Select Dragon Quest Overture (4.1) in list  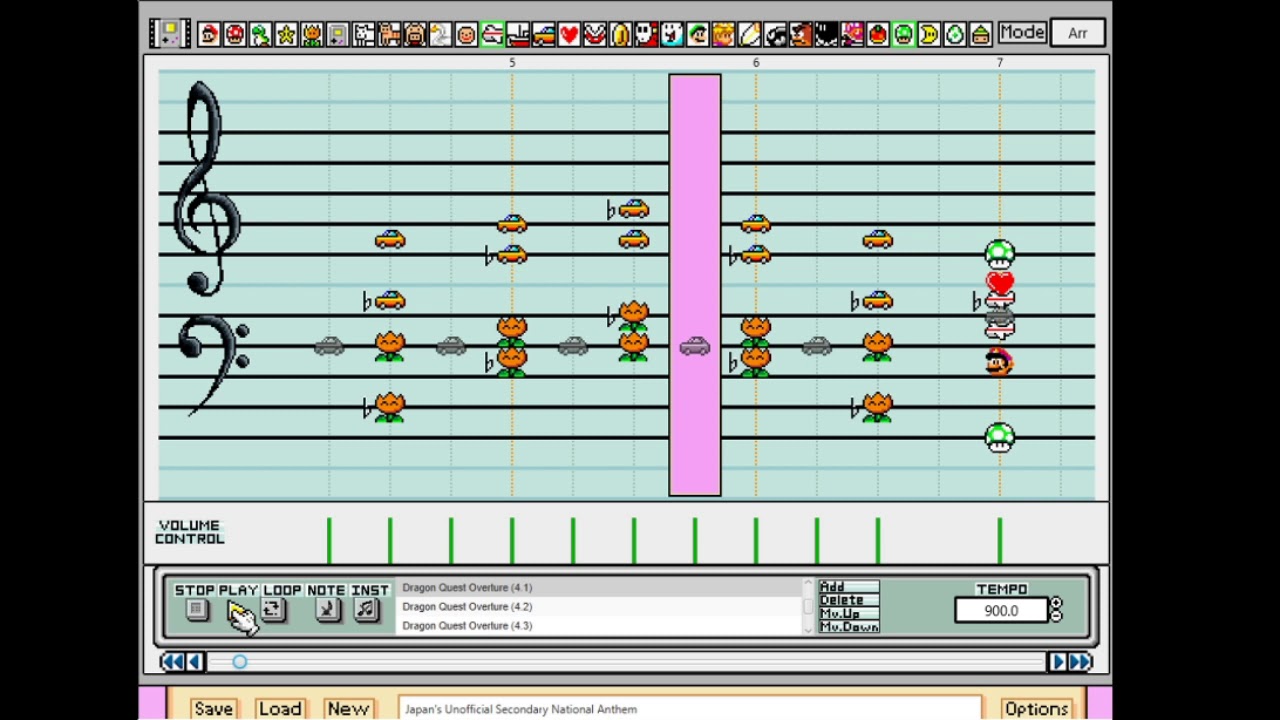pos(600,588)
